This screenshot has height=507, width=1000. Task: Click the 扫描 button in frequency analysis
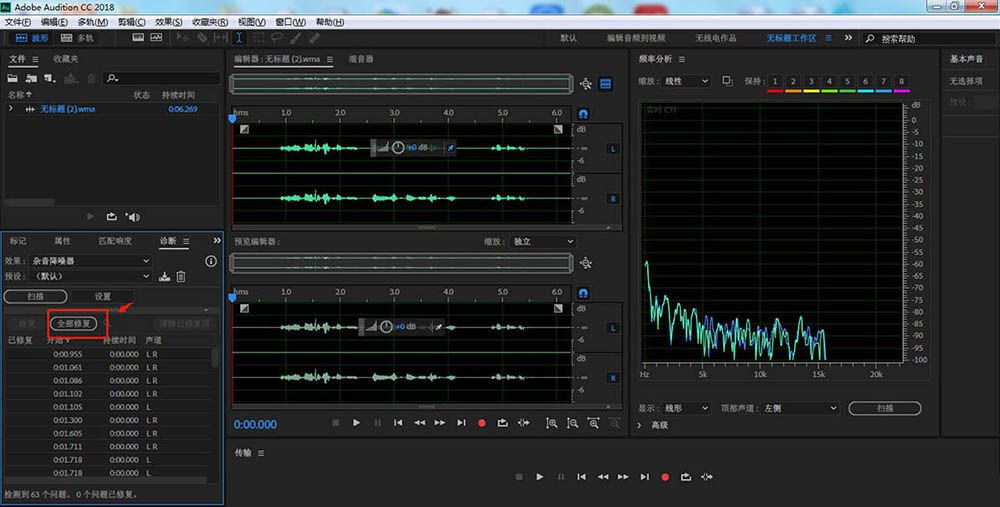[x=884, y=408]
